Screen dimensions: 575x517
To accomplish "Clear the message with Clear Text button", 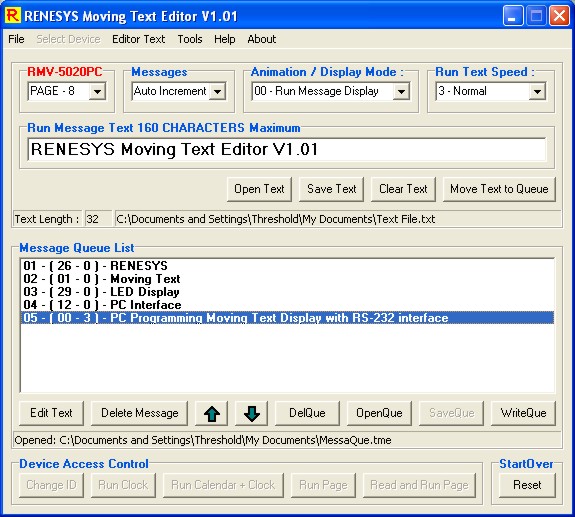I will click(403, 189).
